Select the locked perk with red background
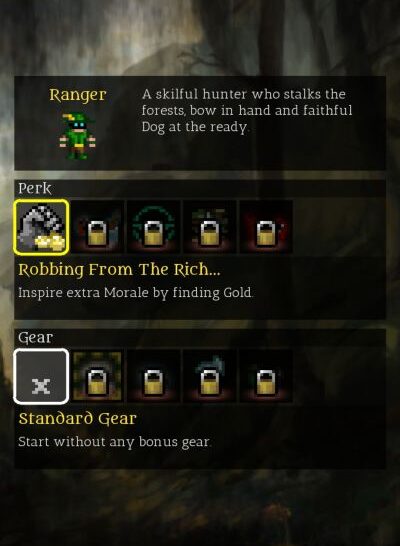Viewport: 400px width, 546px height. point(266,227)
